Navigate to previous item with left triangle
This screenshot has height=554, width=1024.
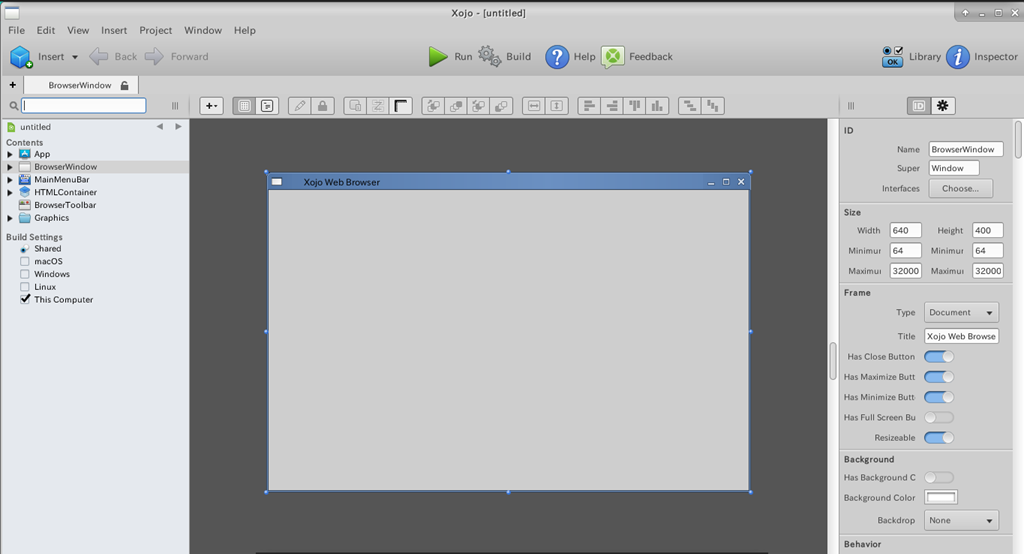pyautogui.click(x=160, y=127)
